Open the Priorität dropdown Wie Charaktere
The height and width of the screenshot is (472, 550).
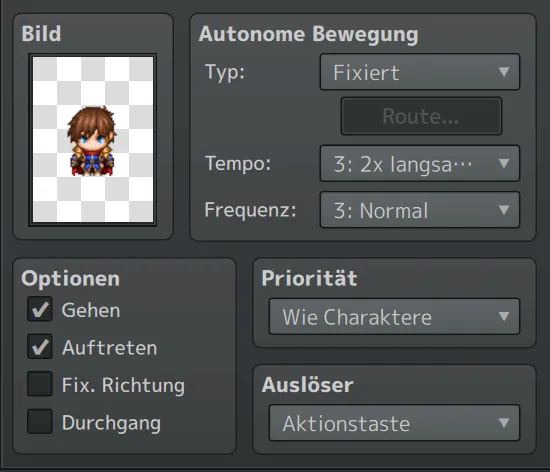[x=394, y=316]
